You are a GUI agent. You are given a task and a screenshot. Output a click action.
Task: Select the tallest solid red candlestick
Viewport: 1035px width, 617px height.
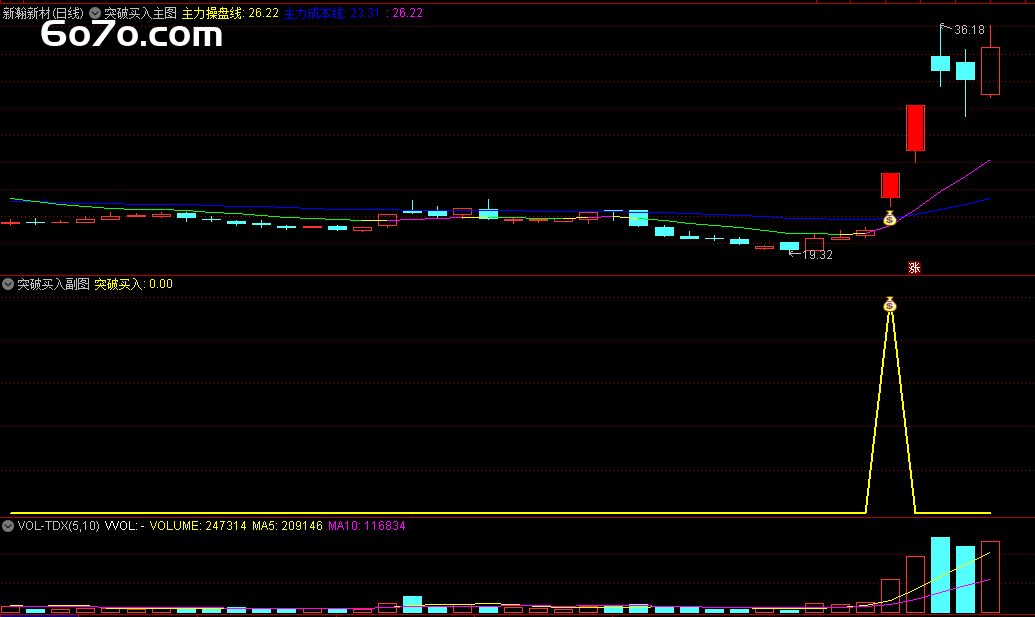(916, 128)
